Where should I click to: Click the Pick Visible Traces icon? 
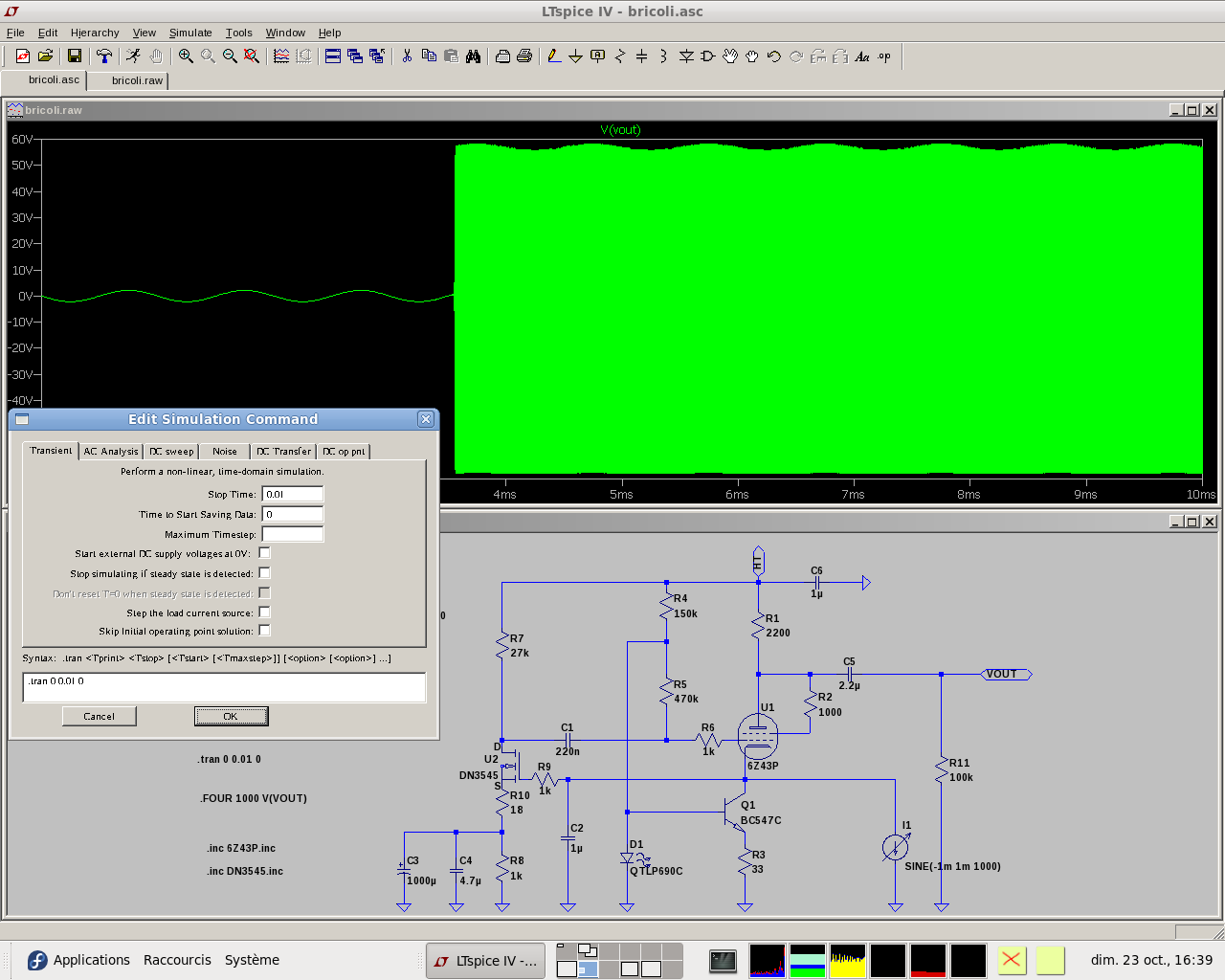click(x=281, y=56)
